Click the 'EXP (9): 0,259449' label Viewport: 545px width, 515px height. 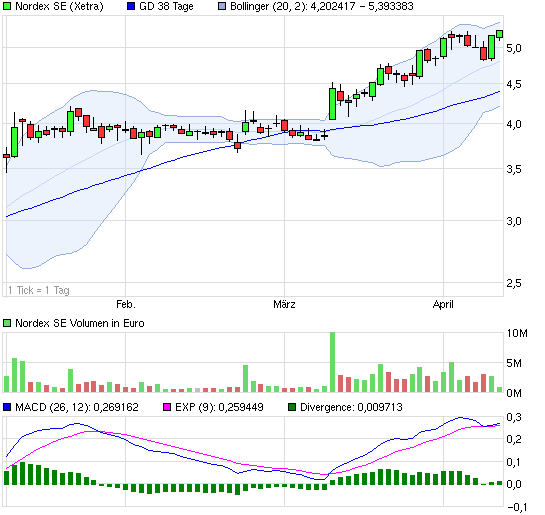tap(219, 407)
